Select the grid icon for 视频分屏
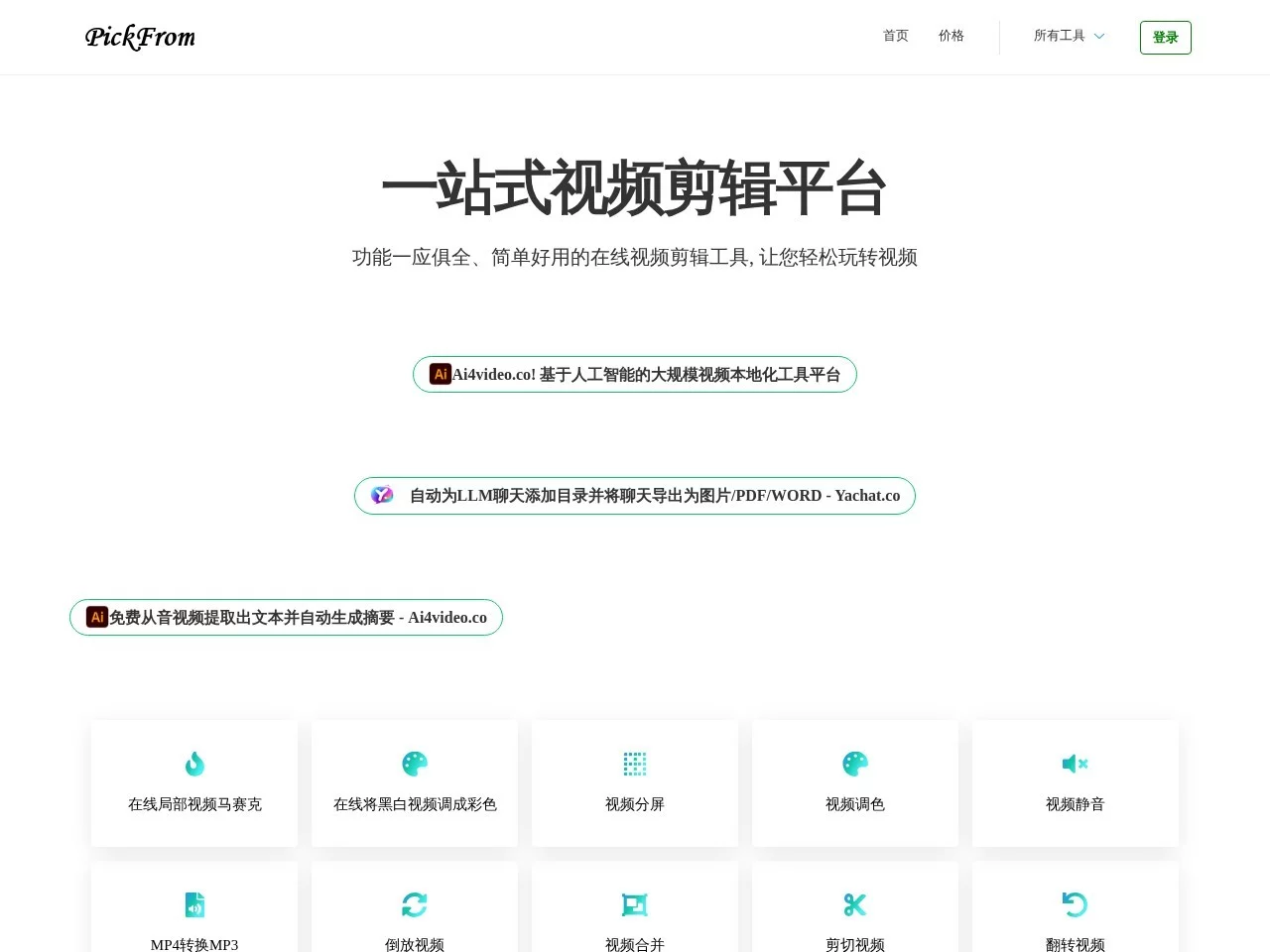The height and width of the screenshot is (952, 1270). [635, 764]
